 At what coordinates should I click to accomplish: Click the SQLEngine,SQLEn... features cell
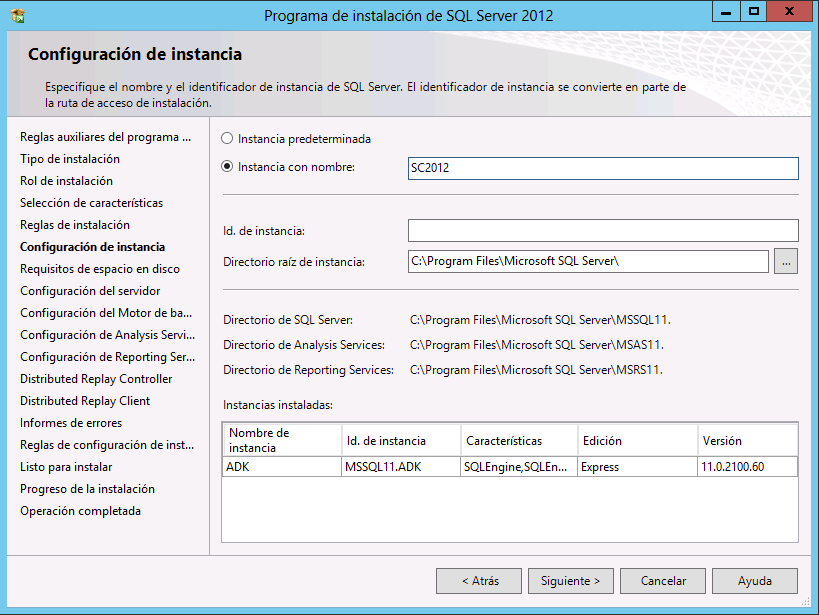click(x=519, y=467)
